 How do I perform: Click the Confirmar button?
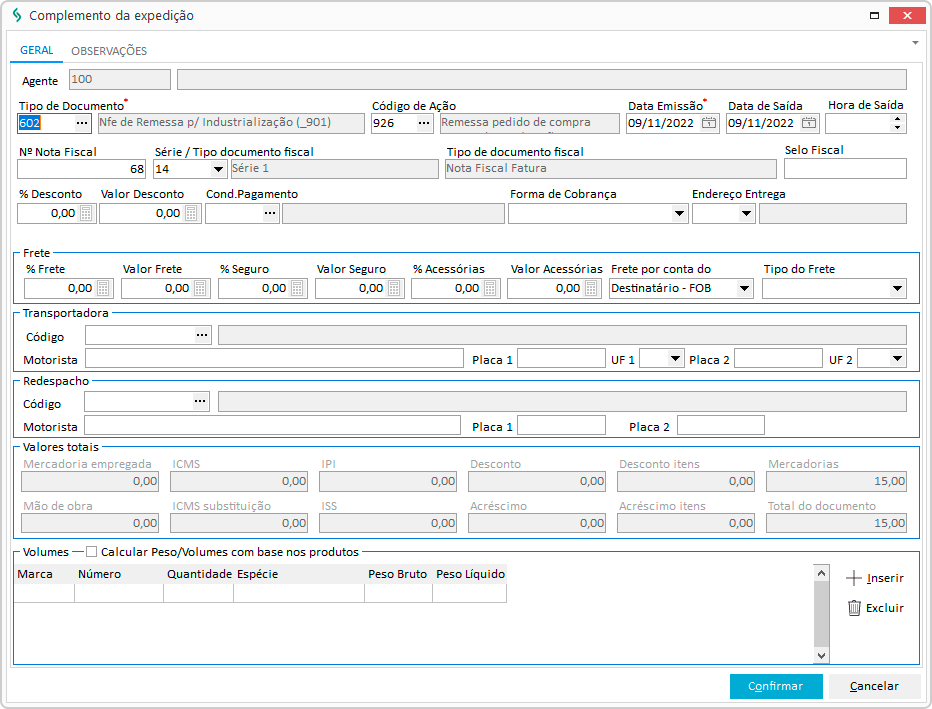coord(776,686)
